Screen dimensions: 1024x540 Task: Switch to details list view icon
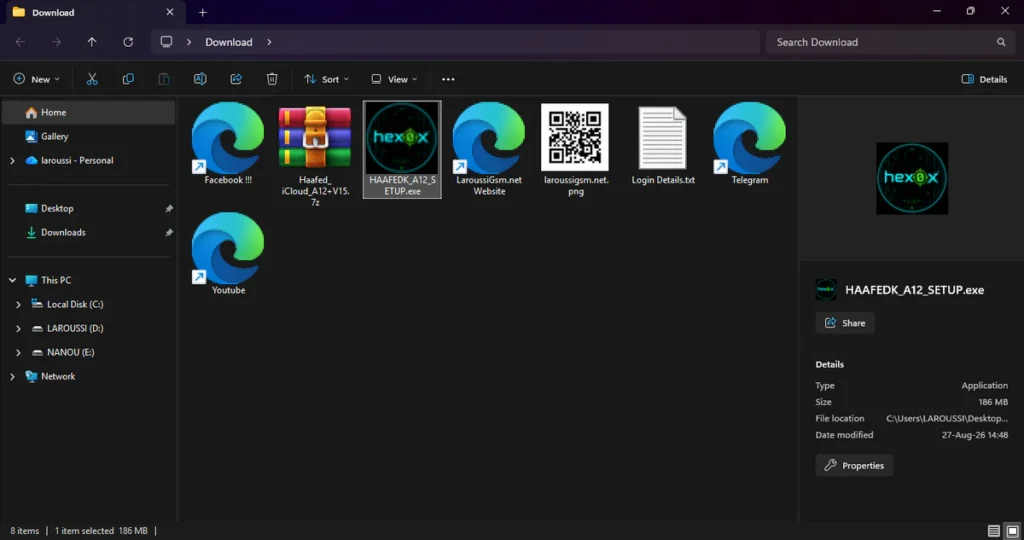[x=993, y=531]
